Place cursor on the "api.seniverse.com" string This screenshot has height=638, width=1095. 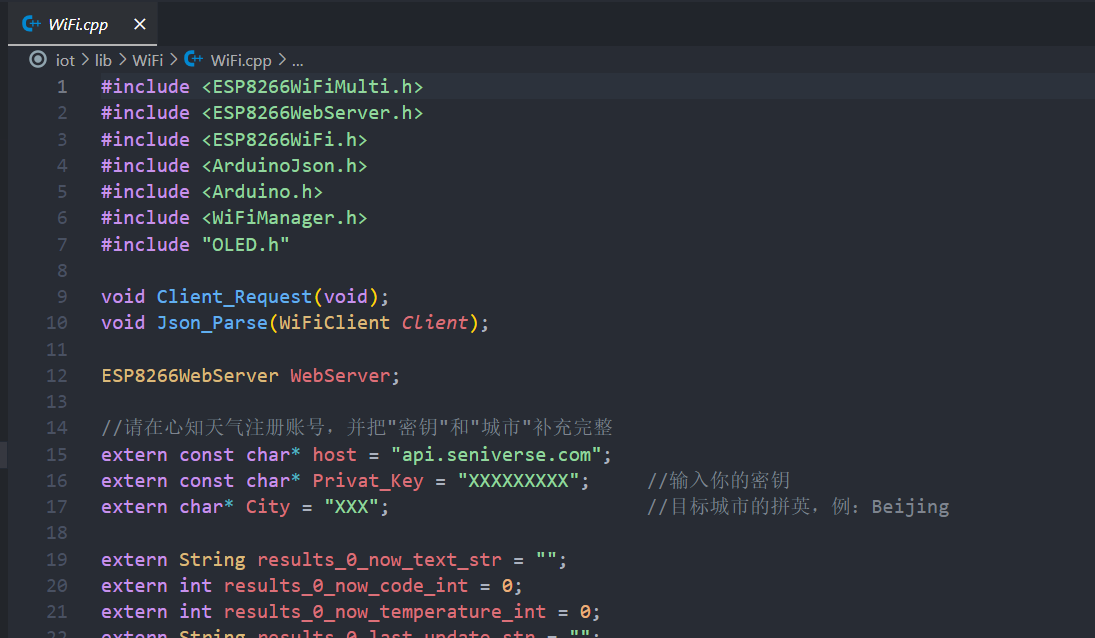pos(496,455)
